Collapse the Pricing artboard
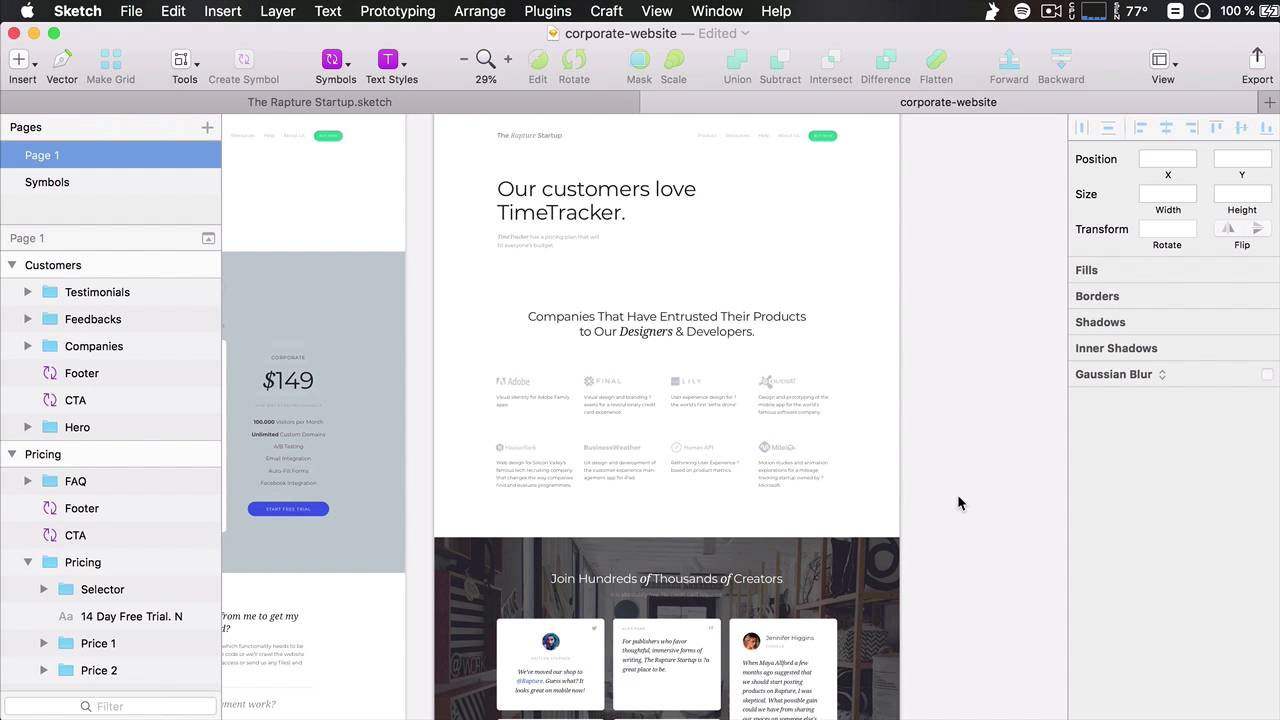The height and width of the screenshot is (720, 1280). 12,454
